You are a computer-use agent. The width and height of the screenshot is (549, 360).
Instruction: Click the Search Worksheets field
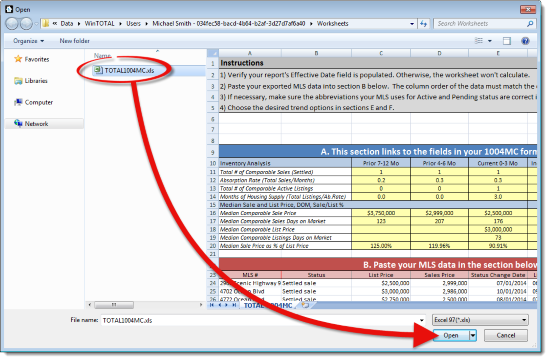[x=480, y=24]
